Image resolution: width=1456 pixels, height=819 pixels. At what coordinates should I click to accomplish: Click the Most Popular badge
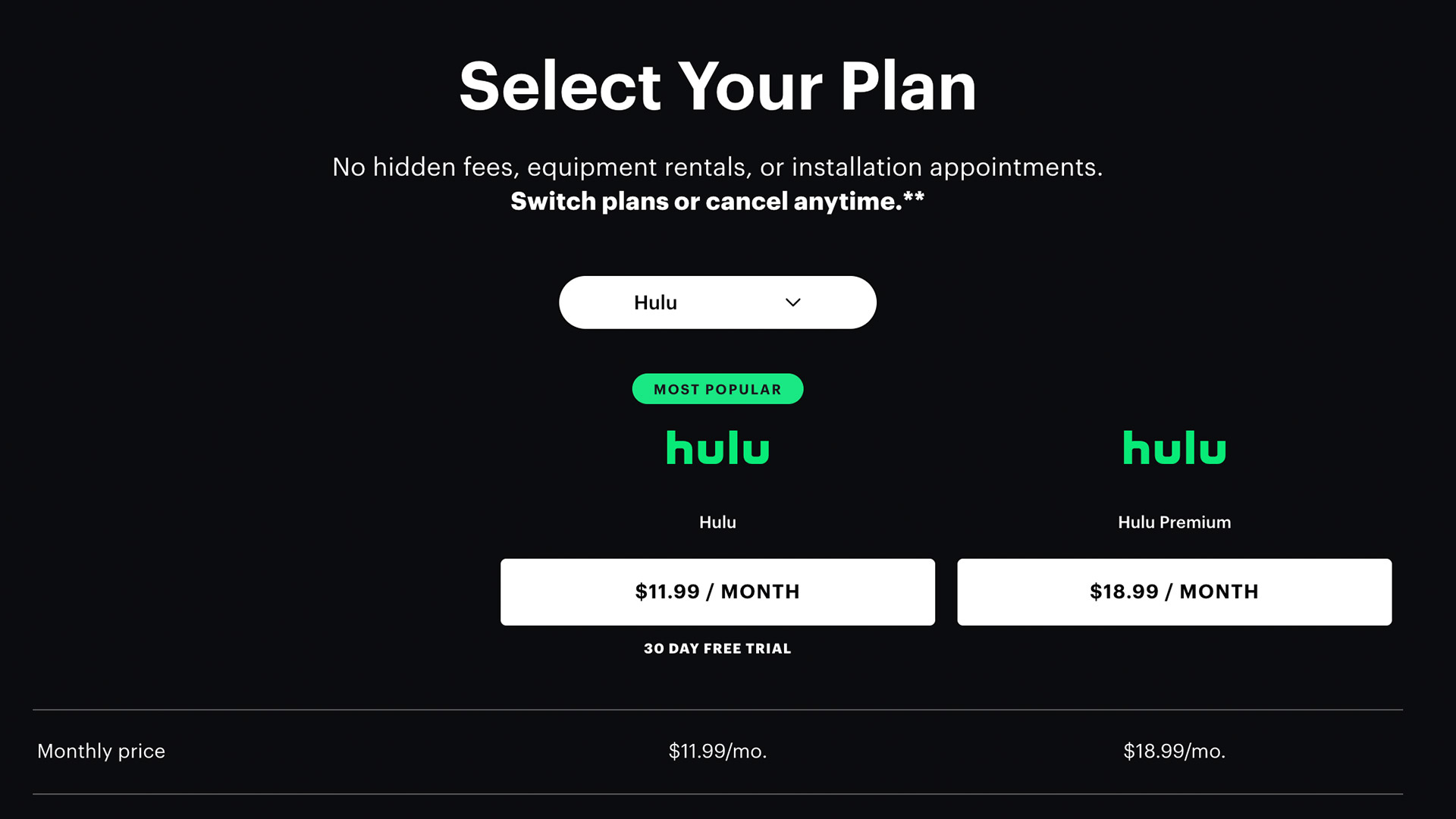[x=717, y=389]
